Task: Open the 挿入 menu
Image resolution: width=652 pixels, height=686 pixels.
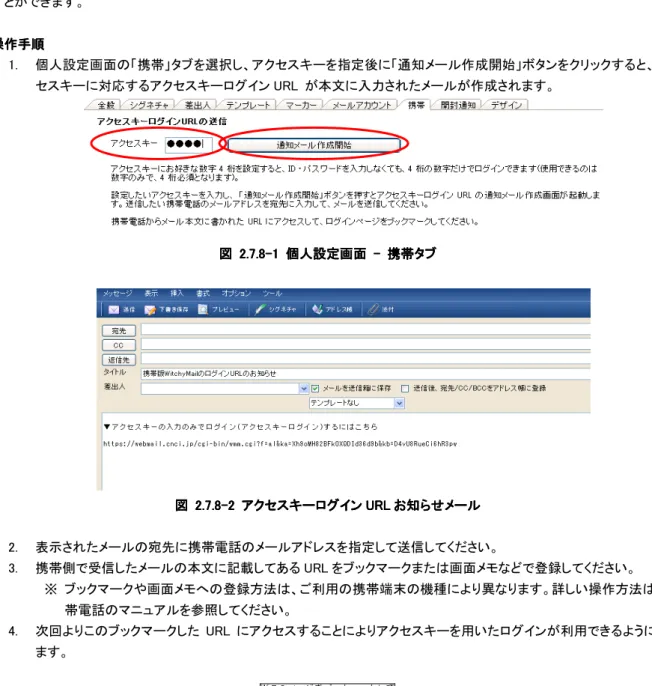Action: (x=177, y=293)
